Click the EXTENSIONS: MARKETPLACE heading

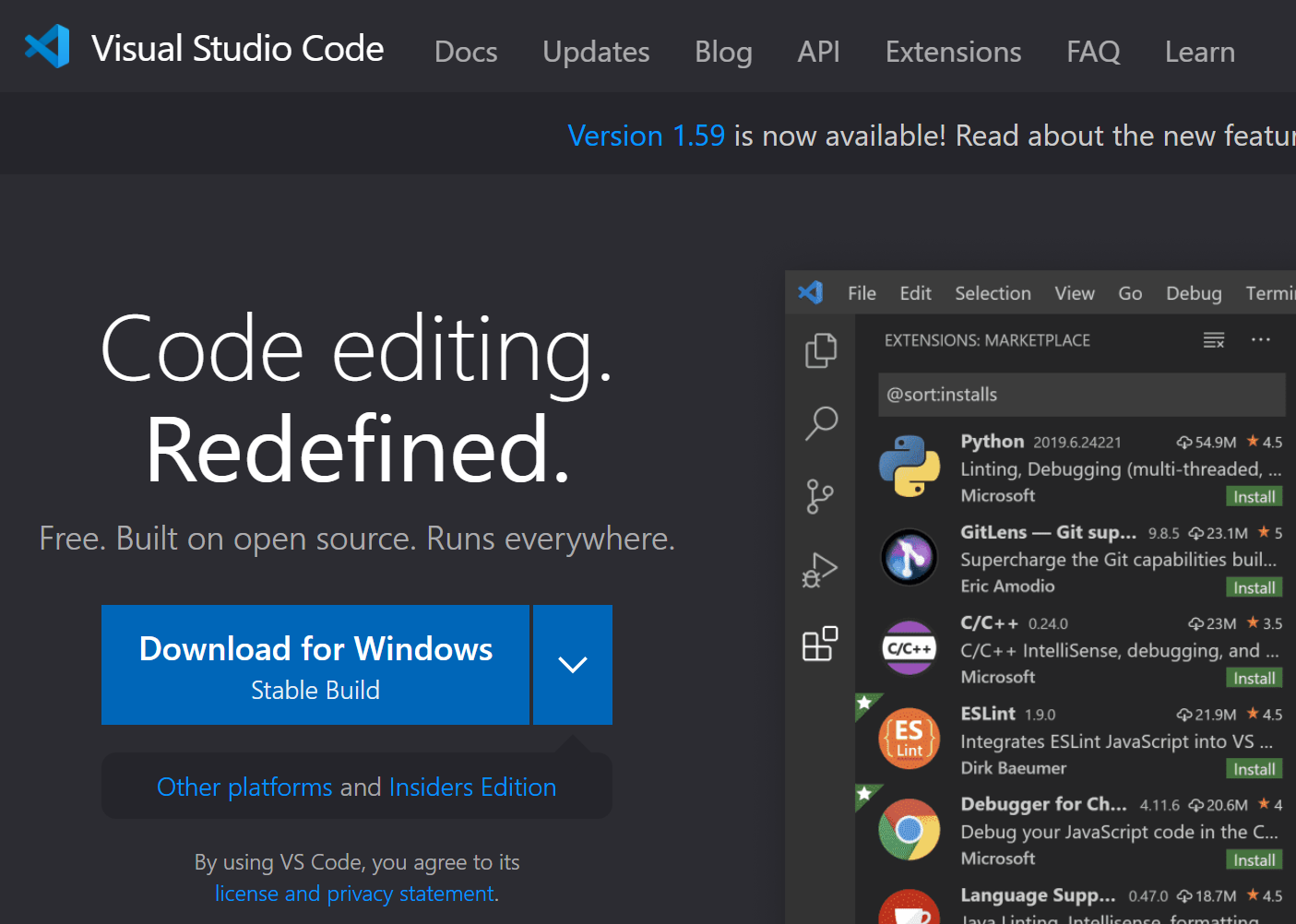[987, 340]
